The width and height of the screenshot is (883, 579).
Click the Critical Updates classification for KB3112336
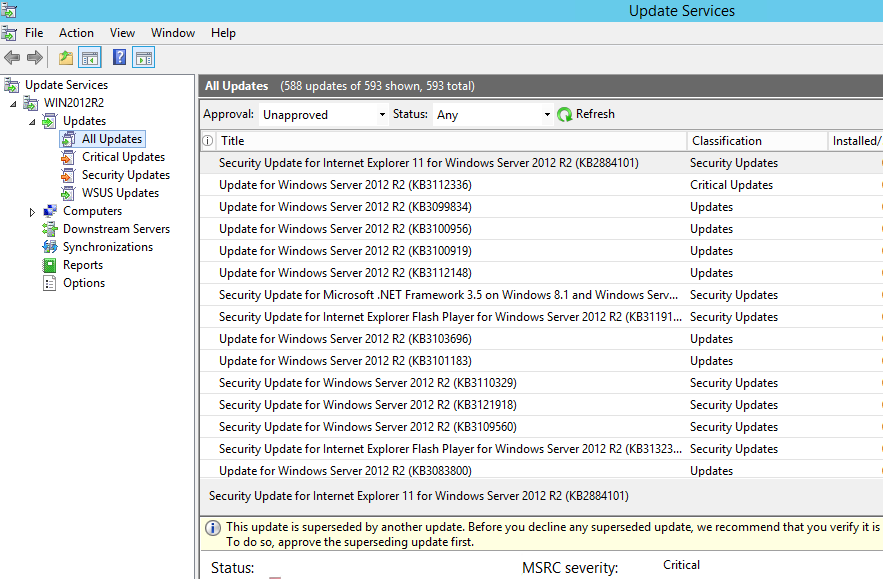(x=732, y=185)
